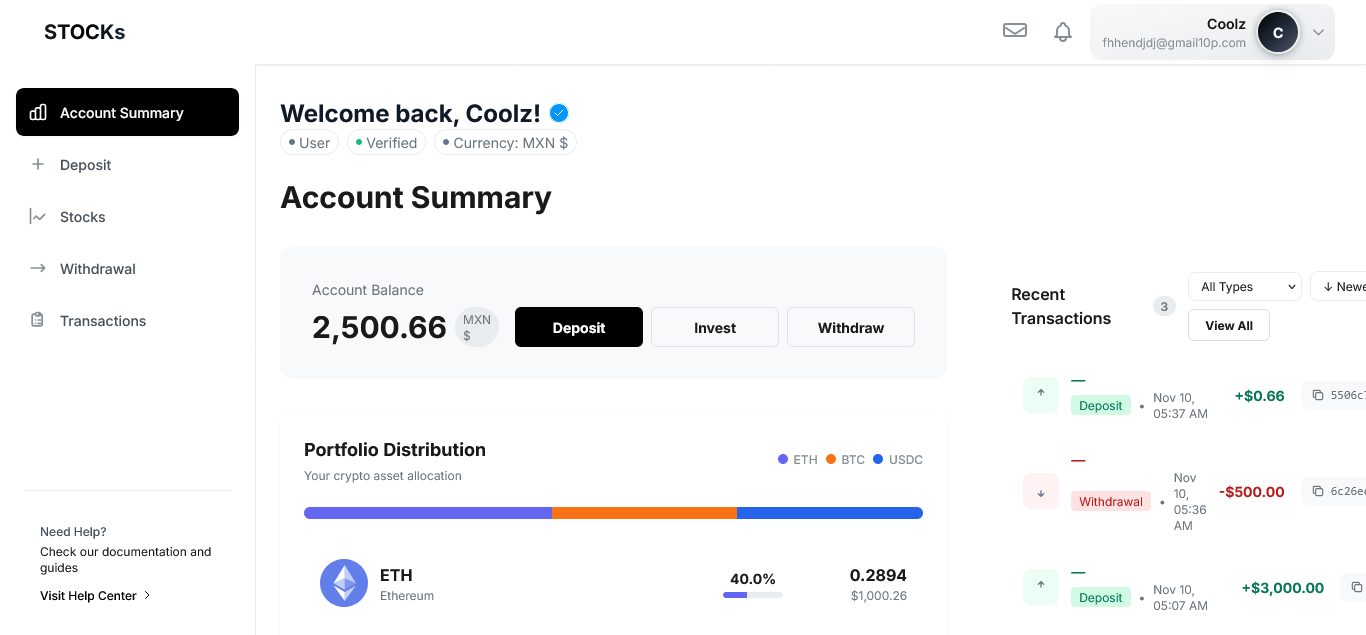Image resolution: width=1366 pixels, height=635 pixels.
Task: Open the All Types filter dropdown
Action: tap(1244, 287)
